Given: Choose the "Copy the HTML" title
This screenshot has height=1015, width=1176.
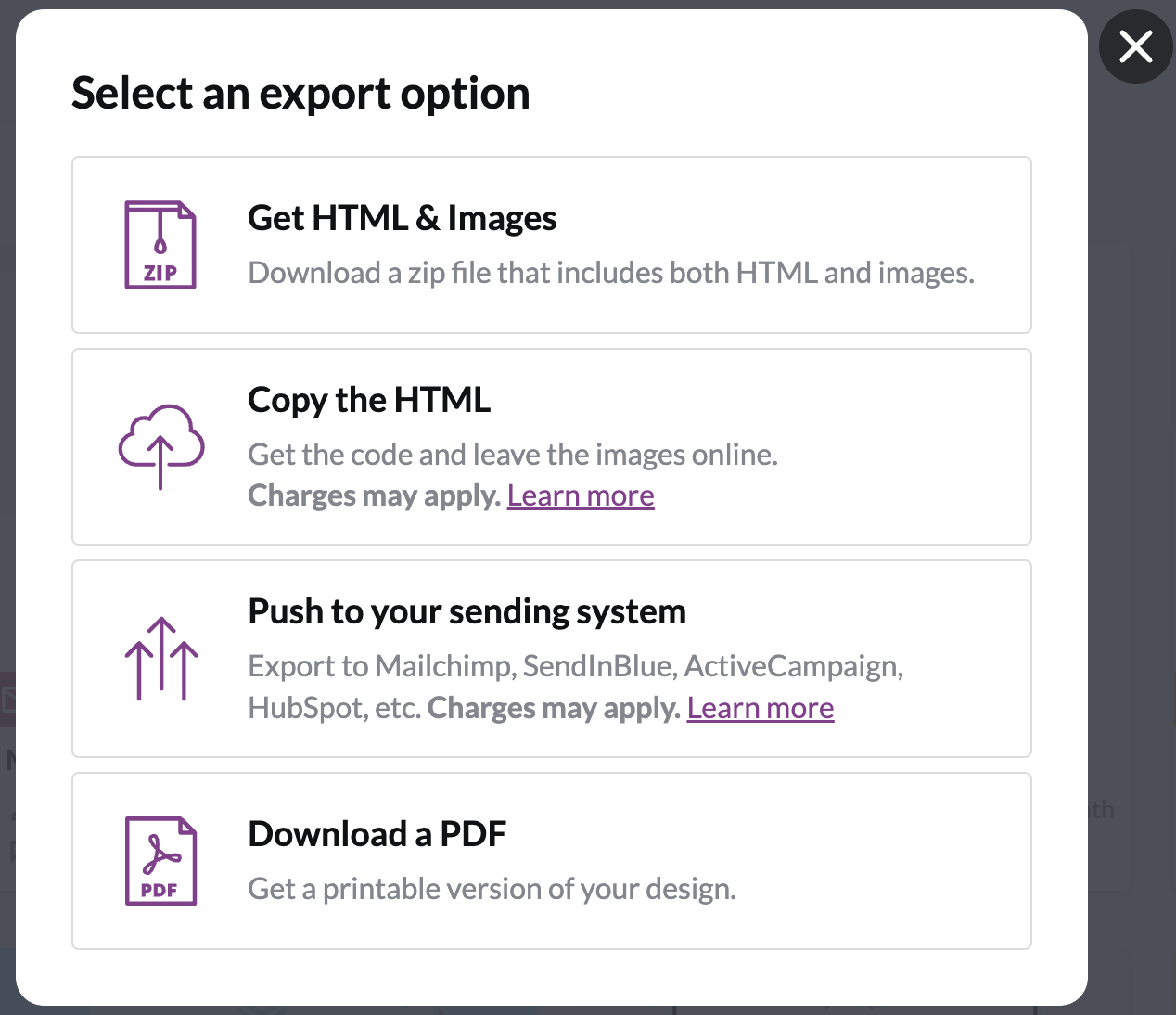Looking at the screenshot, I should point(369,401).
